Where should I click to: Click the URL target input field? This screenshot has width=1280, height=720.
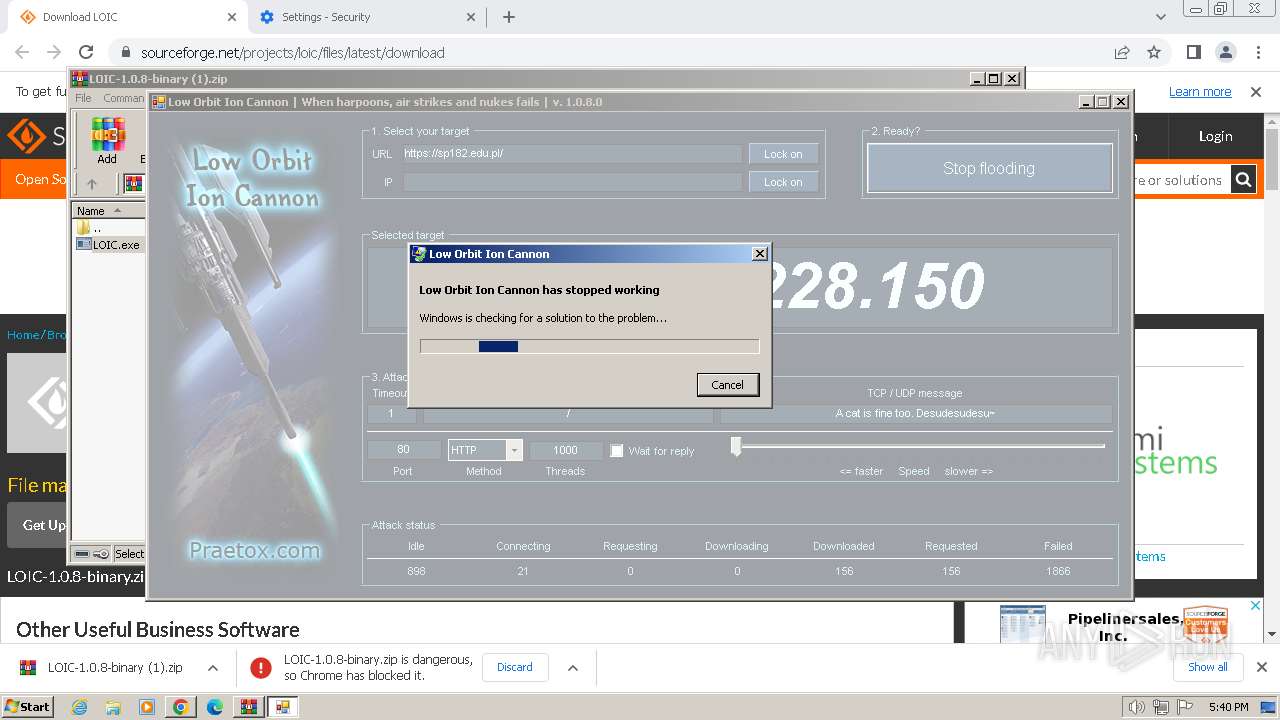[572, 154]
